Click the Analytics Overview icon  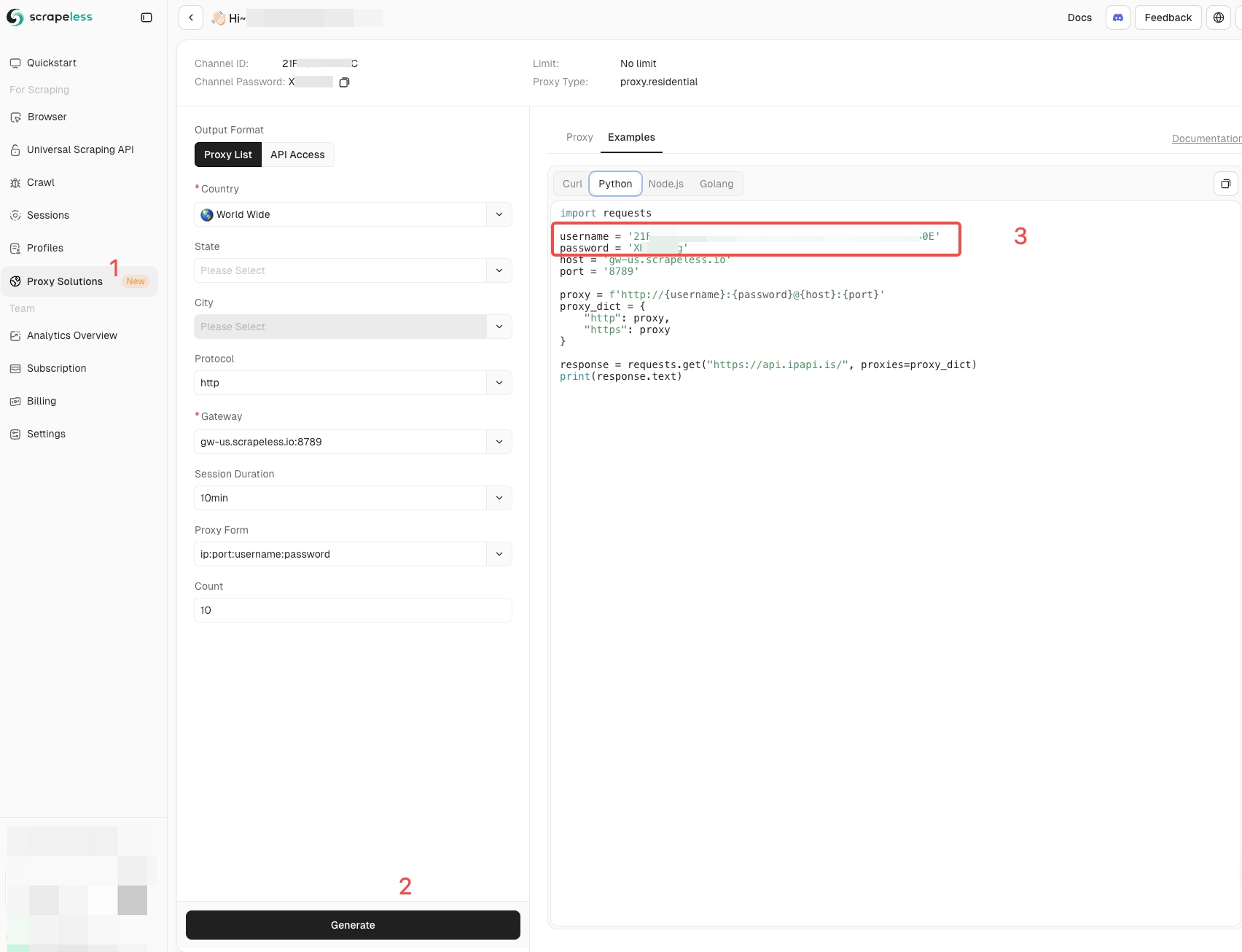(15, 336)
